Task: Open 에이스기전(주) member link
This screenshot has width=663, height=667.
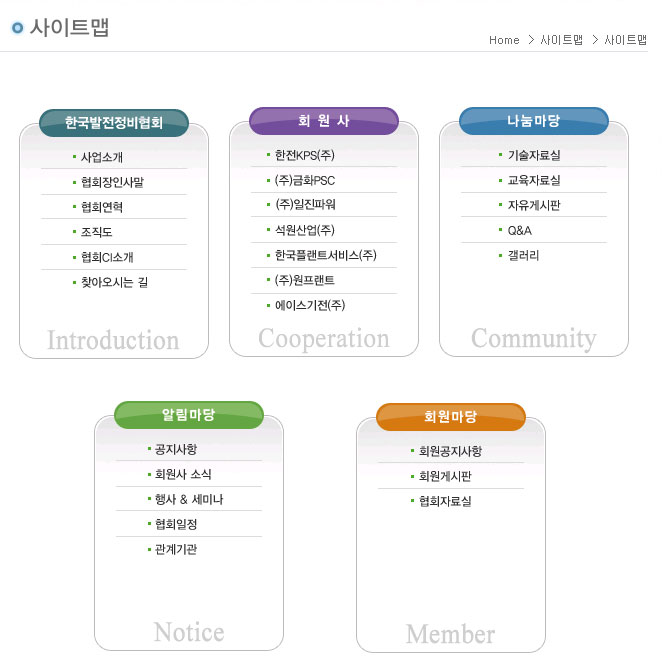Action: coord(310,305)
